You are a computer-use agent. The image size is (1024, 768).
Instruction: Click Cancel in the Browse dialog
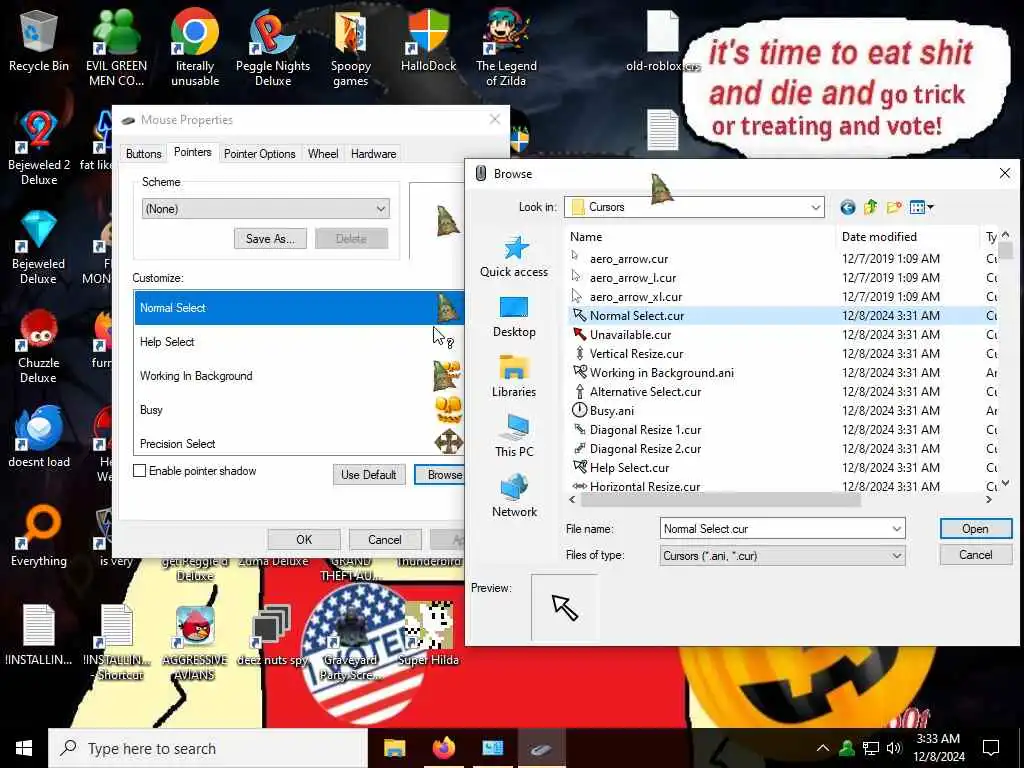[x=976, y=555]
